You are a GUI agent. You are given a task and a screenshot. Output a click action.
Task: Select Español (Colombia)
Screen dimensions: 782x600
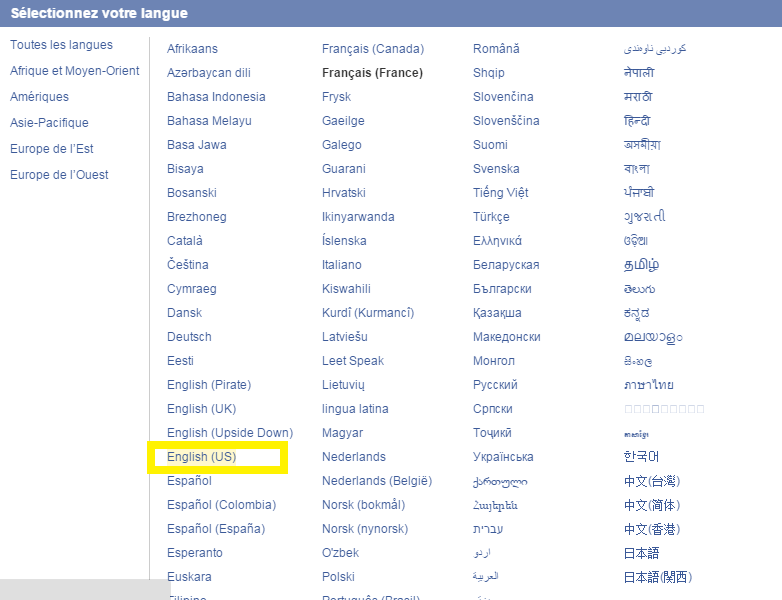click(x=221, y=505)
